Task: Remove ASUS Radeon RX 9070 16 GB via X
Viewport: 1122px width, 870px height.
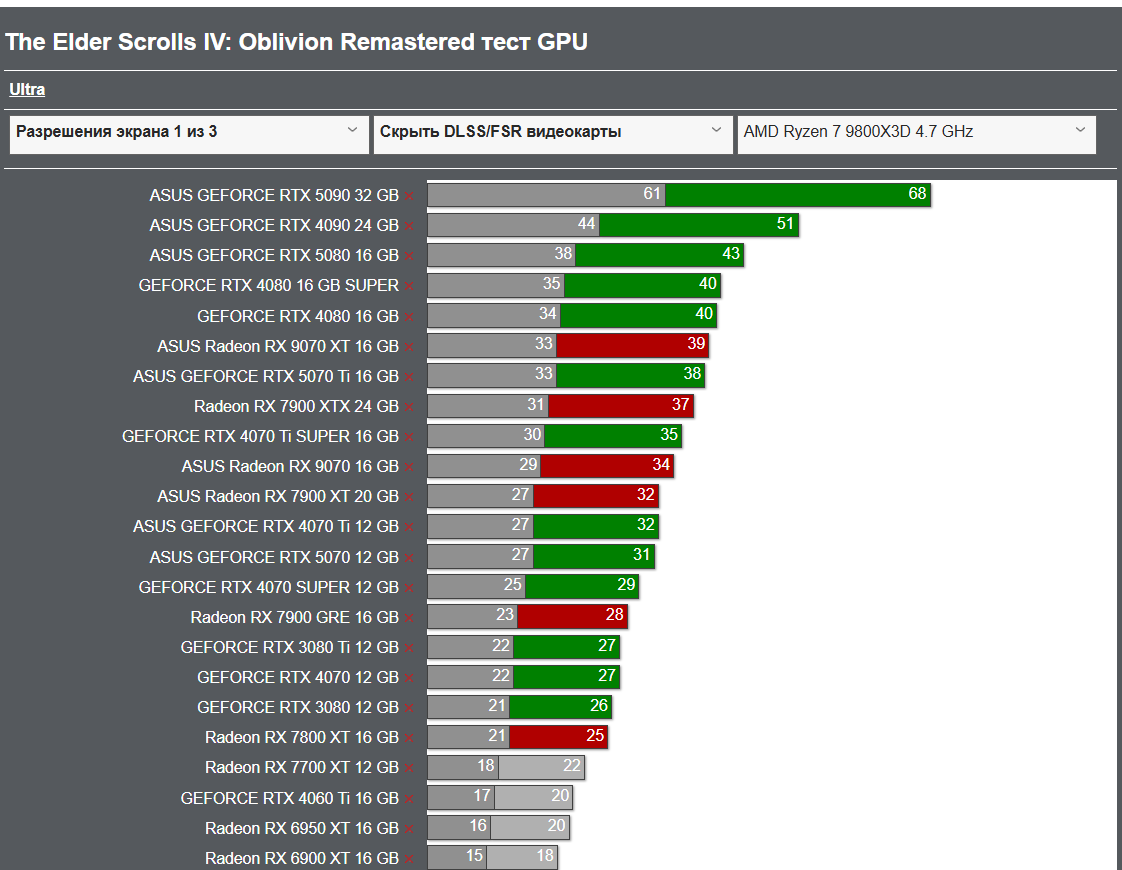Action: (x=409, y=467)
